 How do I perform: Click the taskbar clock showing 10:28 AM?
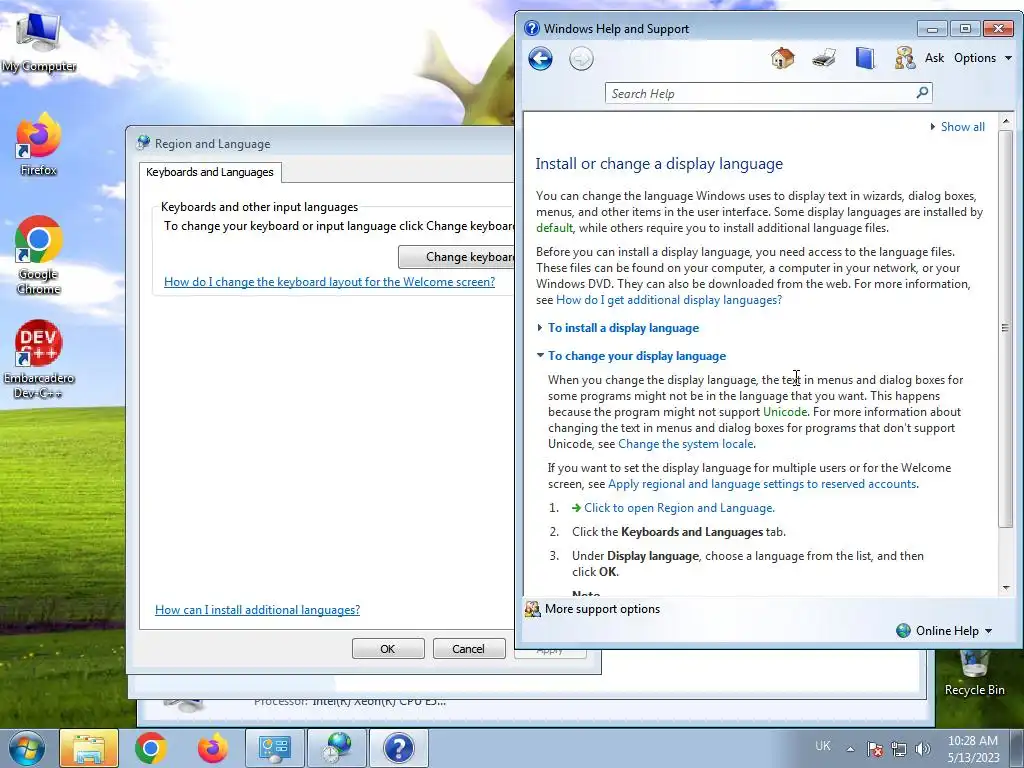pos(973,749)
